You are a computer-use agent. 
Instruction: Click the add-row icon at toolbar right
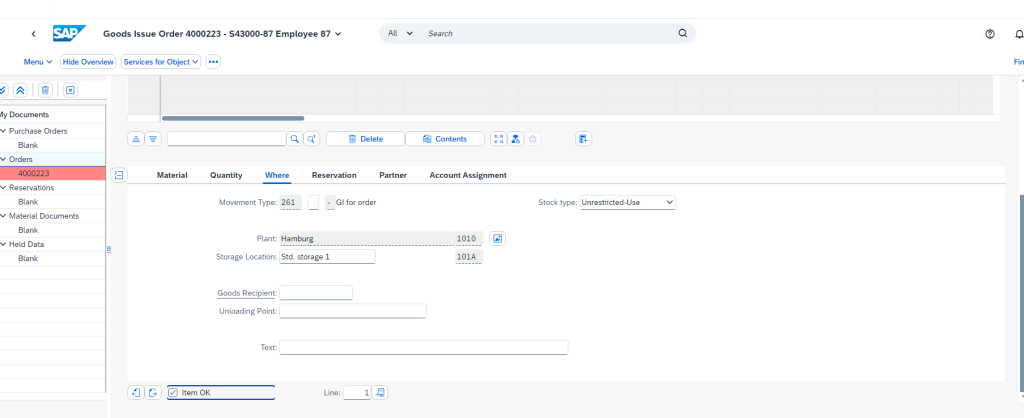(583, 139)
